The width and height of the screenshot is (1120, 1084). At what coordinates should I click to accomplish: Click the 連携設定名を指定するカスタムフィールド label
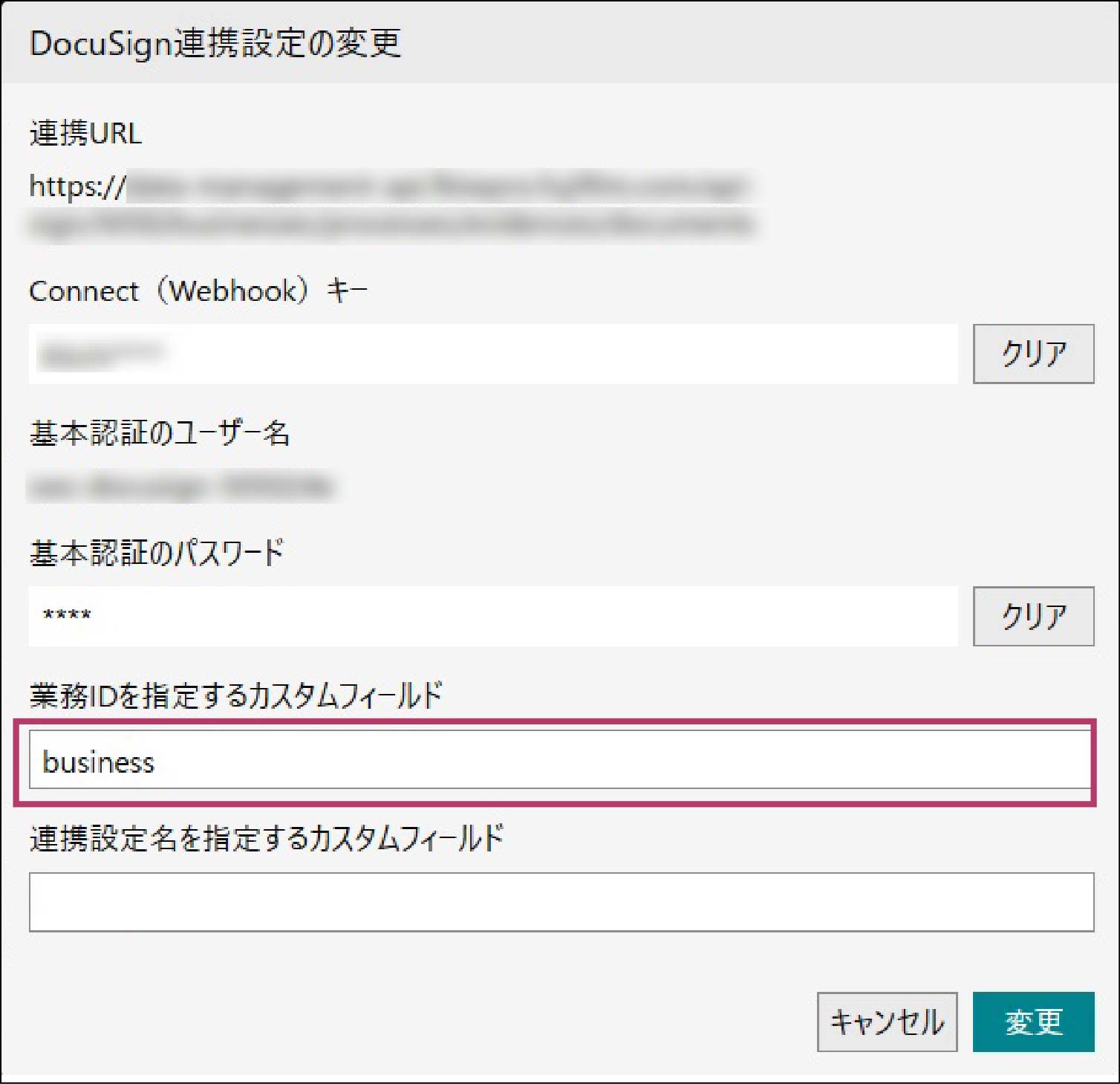pyautogui.click(x=266, y=839)
